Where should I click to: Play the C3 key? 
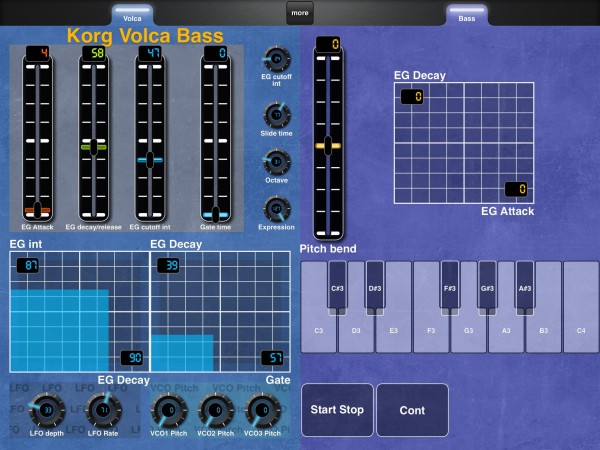click(318, 331)
